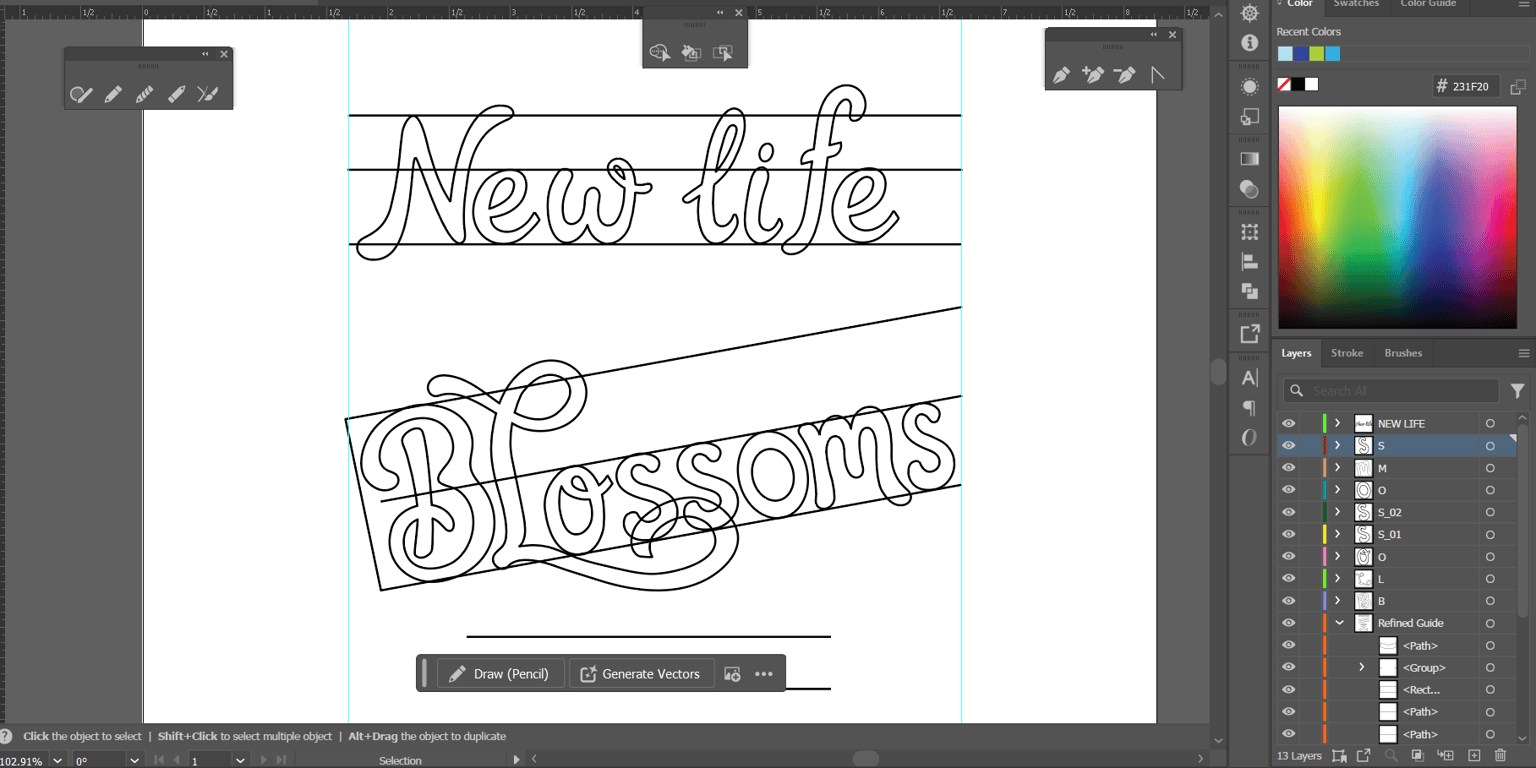Open the Paragraph panel icon

tap(1249, 408)
